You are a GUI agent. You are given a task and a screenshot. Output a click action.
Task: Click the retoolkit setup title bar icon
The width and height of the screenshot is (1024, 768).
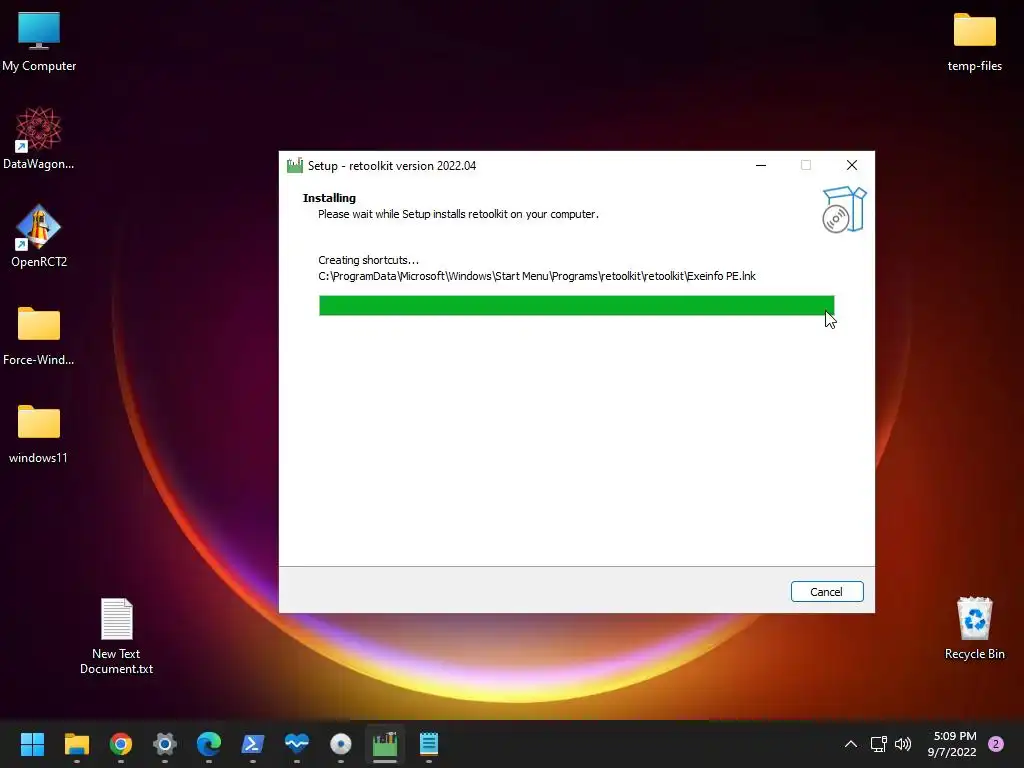point(295,165)
